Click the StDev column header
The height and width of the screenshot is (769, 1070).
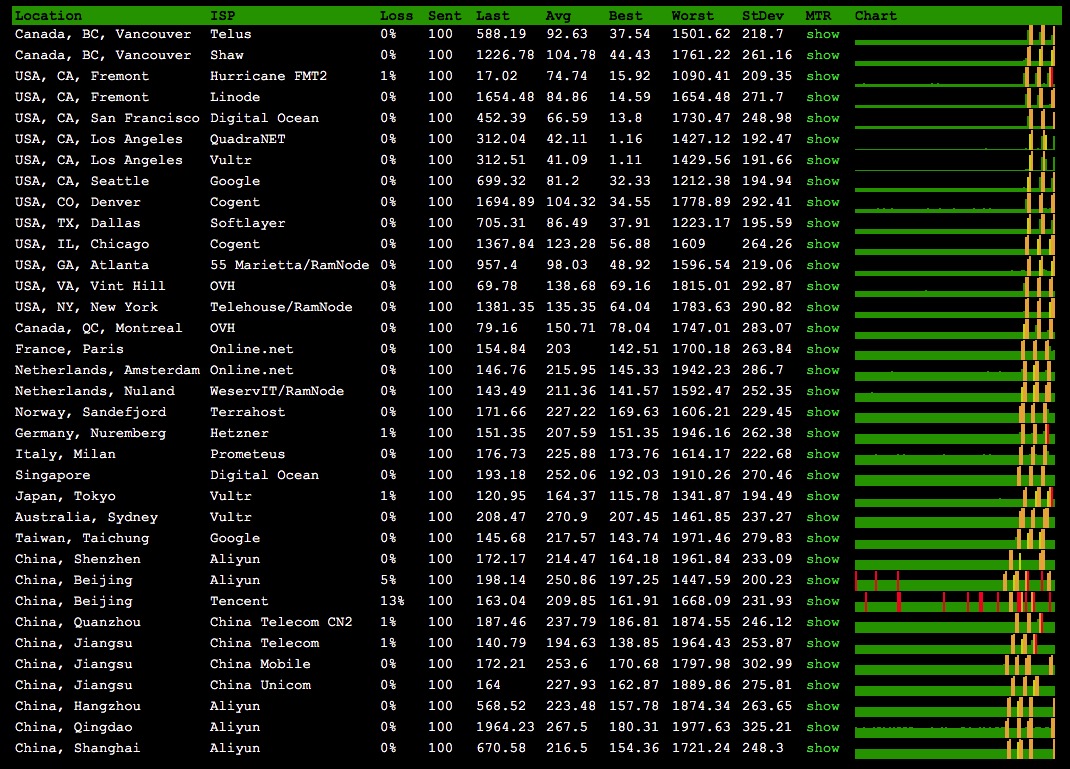(763, 15)
